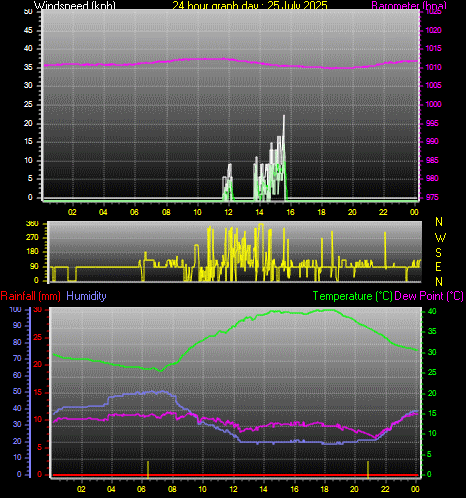Image resolution: width=466 pixels, height=498 pixels.
Task: Click the W label on wind direction scale
Action: point(440,238)
